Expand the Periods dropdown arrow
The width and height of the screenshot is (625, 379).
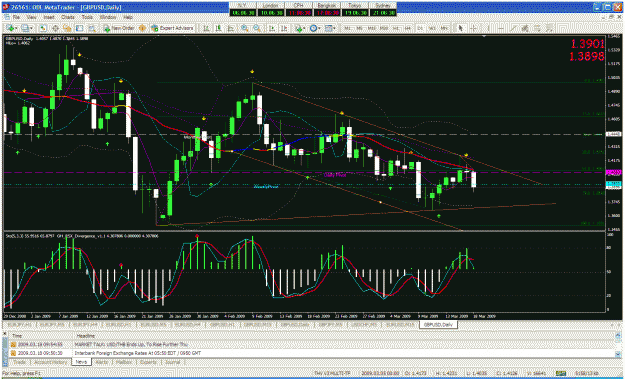320,28
